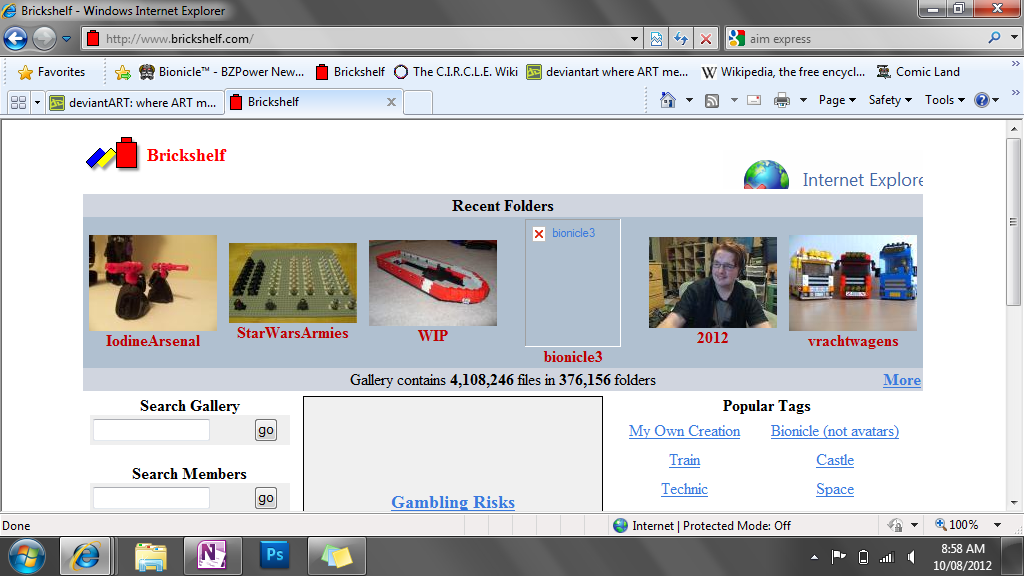Click the Stop loading red X icon
Viewport: 1024px width, 576px height.
[706, 39]
